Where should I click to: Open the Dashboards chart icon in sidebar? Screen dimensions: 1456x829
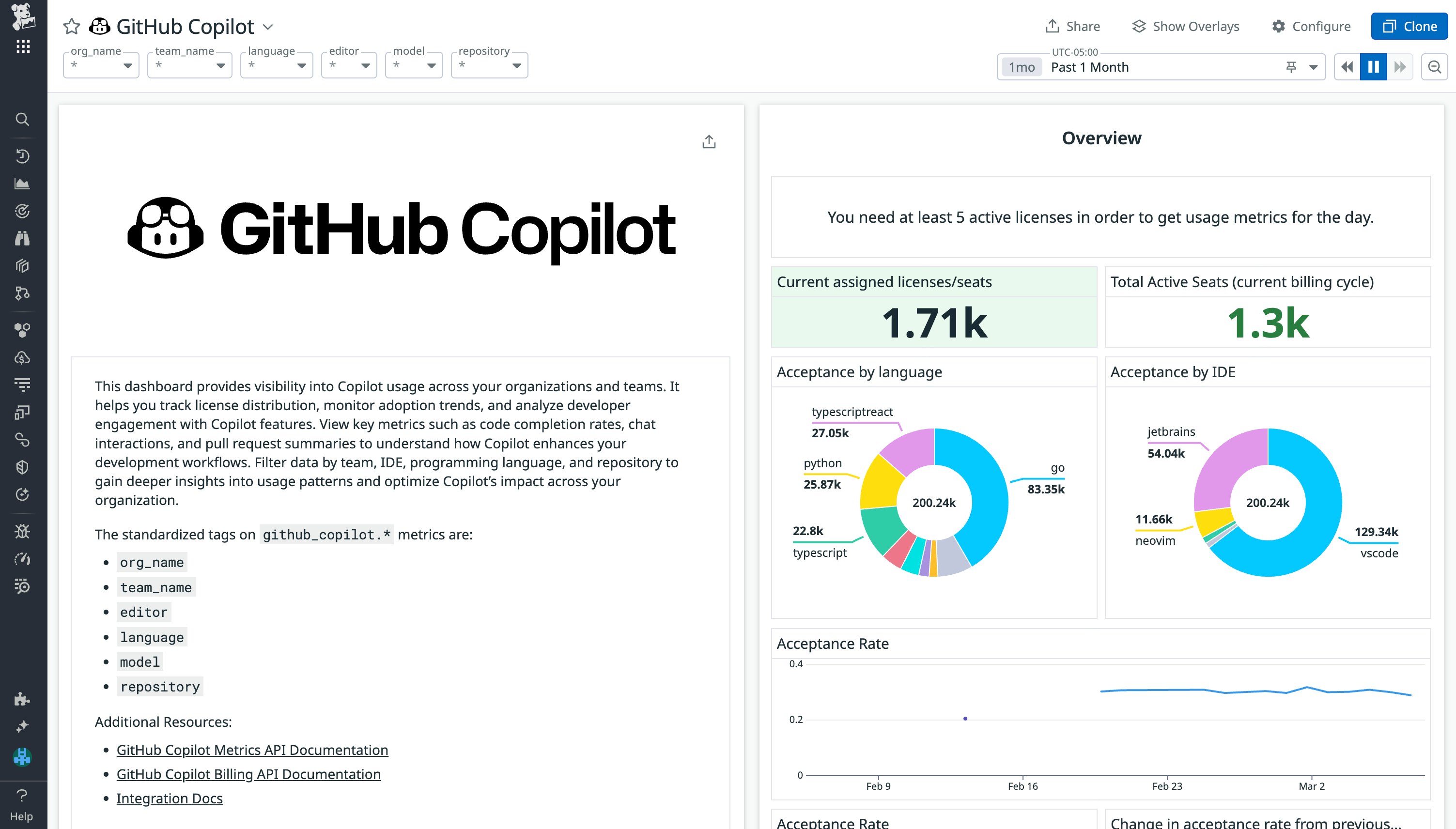[x=23, y=183]
